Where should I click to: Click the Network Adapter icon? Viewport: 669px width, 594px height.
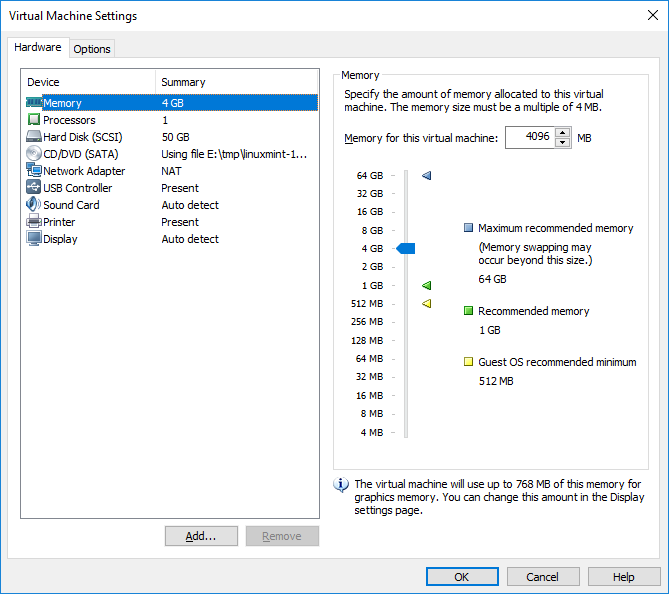pos(34,170)
